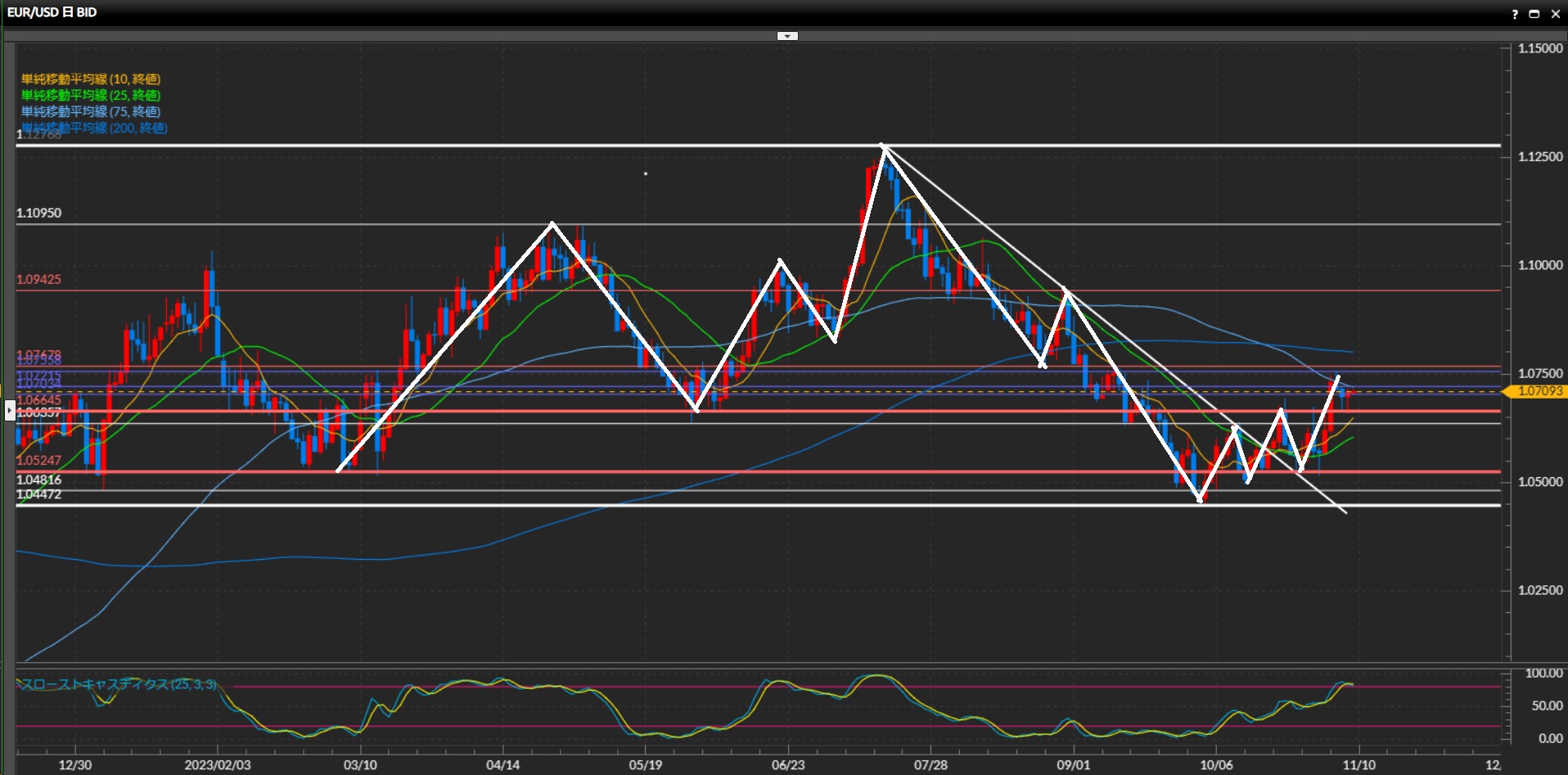This screenshot has height=775, width=1568.
Task: Click the 2023/02/03 date on time axis
Action: pos(218,765)
